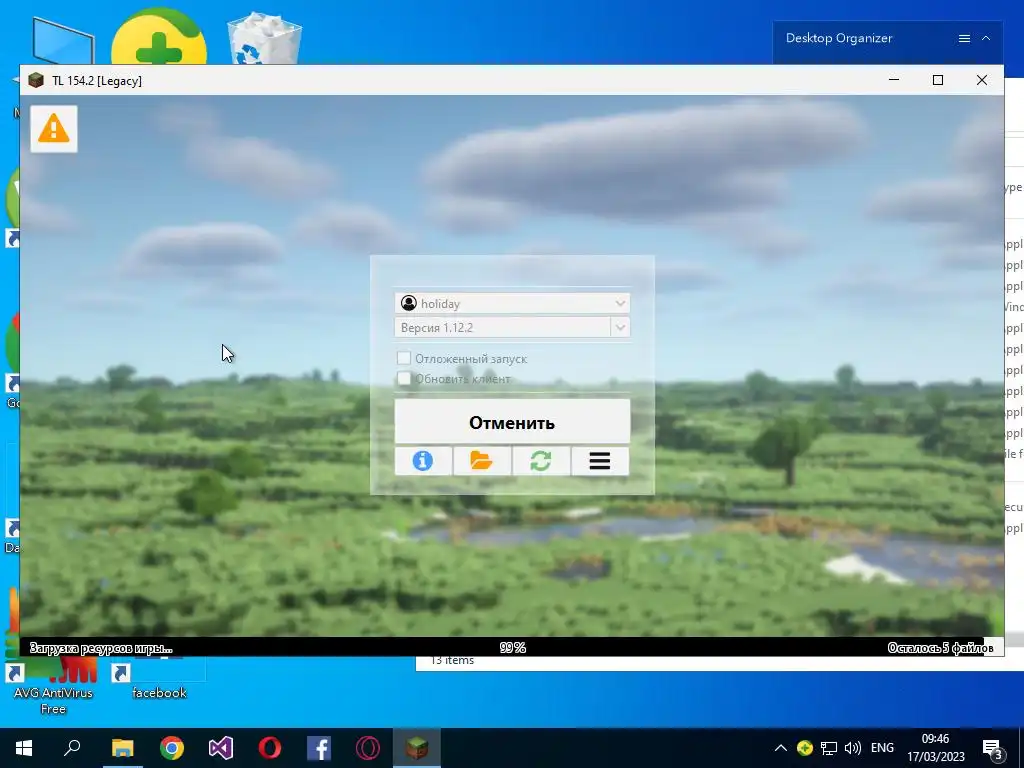
Task: Close the TL 154.2 launcher window
Action: [x=982, y=80]
